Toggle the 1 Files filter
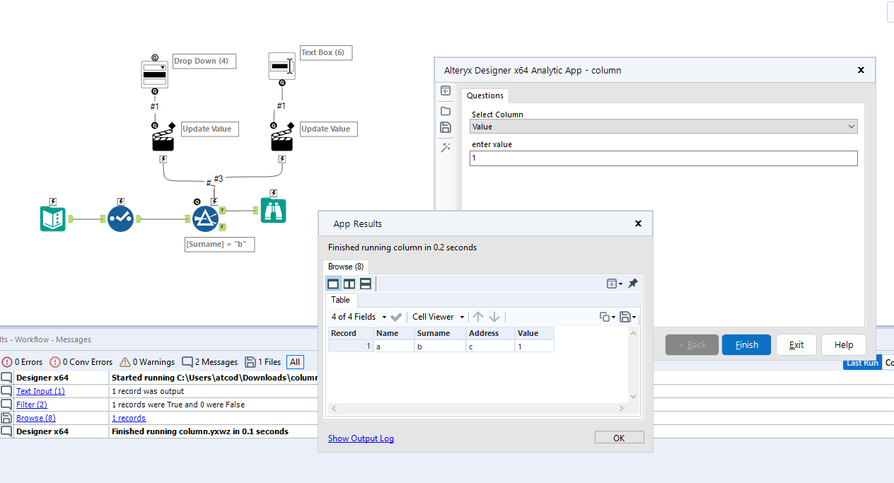Viewport: 894px width, 483px height. click(263, 362)
